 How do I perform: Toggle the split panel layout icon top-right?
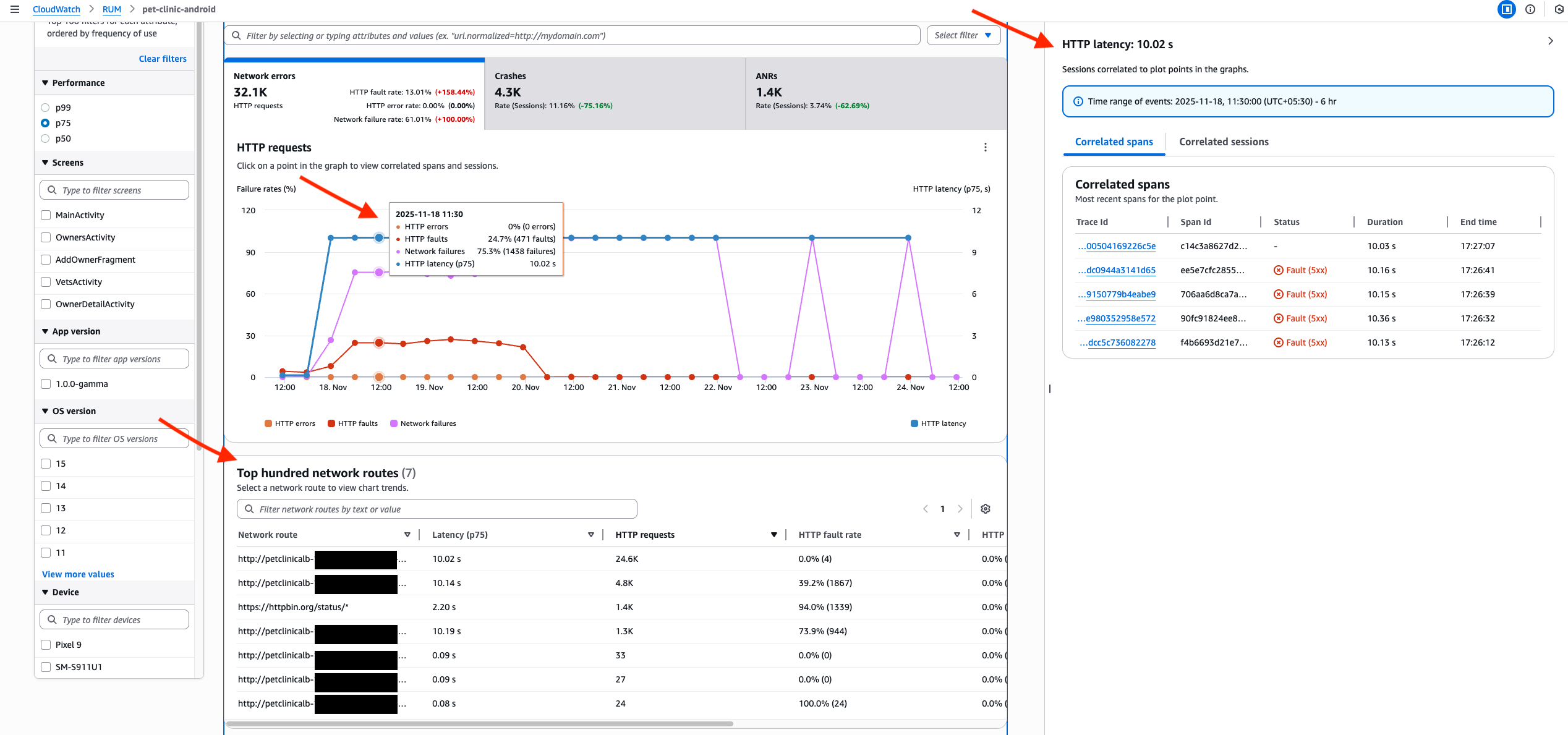pyautogui.click(x=1506, y=9)
